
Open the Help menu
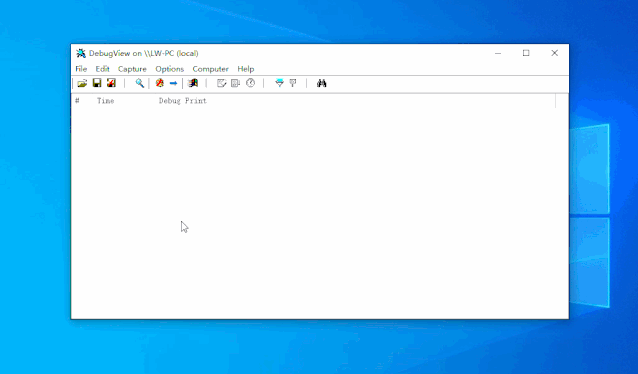246,69
